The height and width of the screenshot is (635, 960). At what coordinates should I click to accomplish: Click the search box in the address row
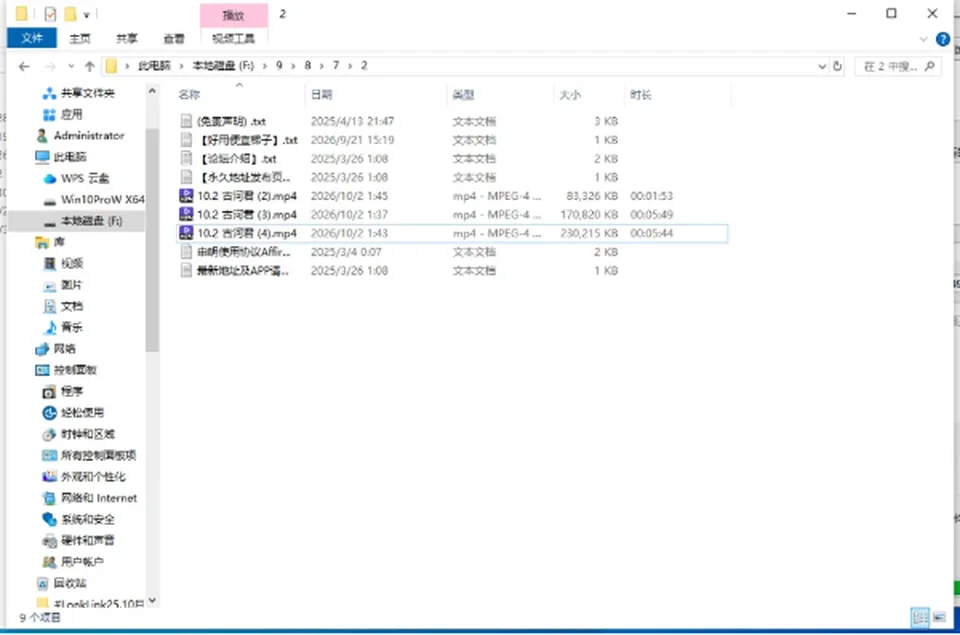898,66
